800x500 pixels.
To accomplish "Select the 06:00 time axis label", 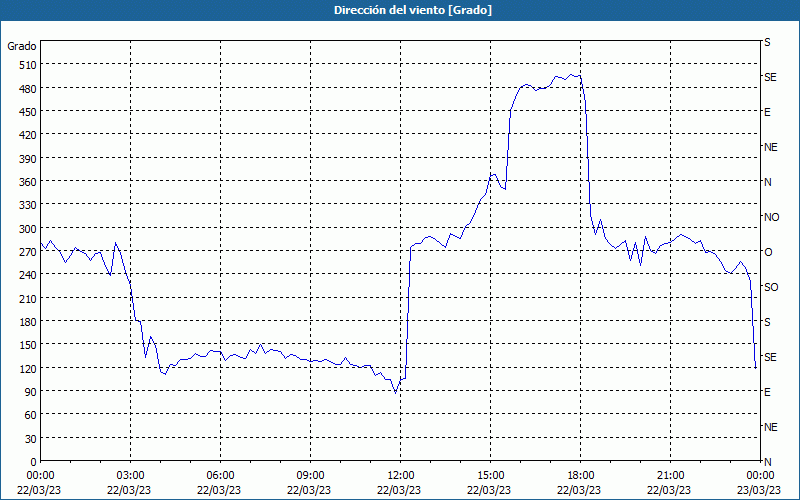I will point(220,476).
